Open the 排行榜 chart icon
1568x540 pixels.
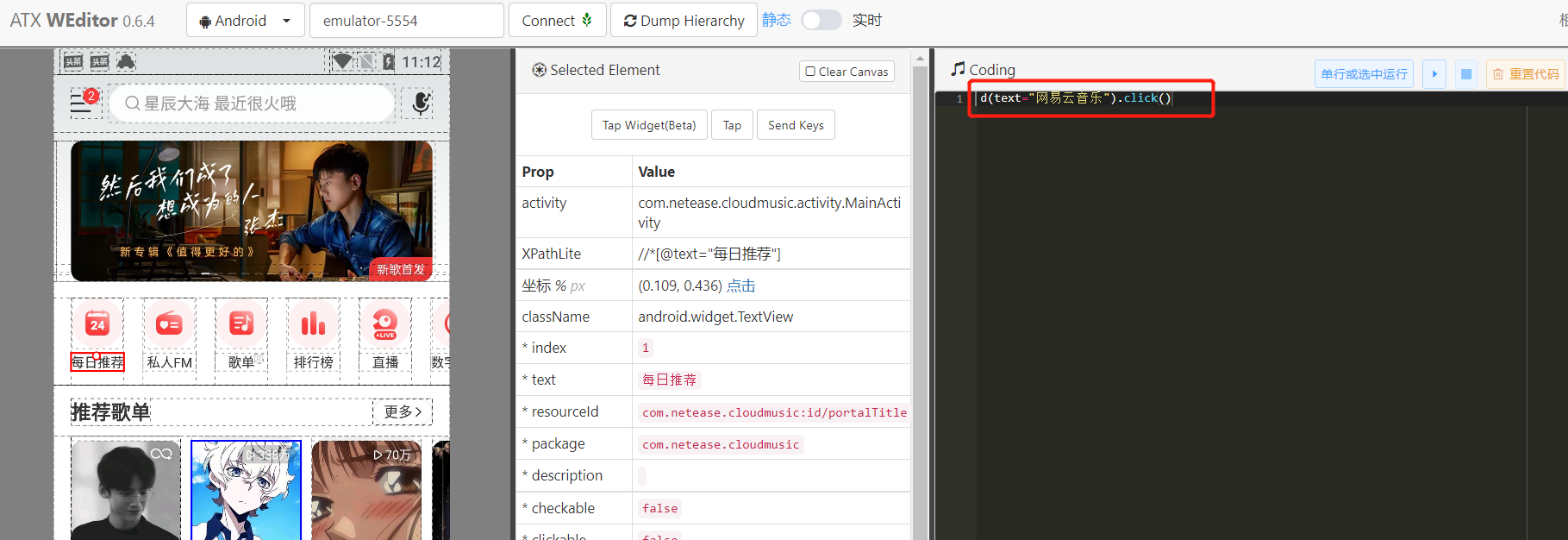(x=313, y=324)
